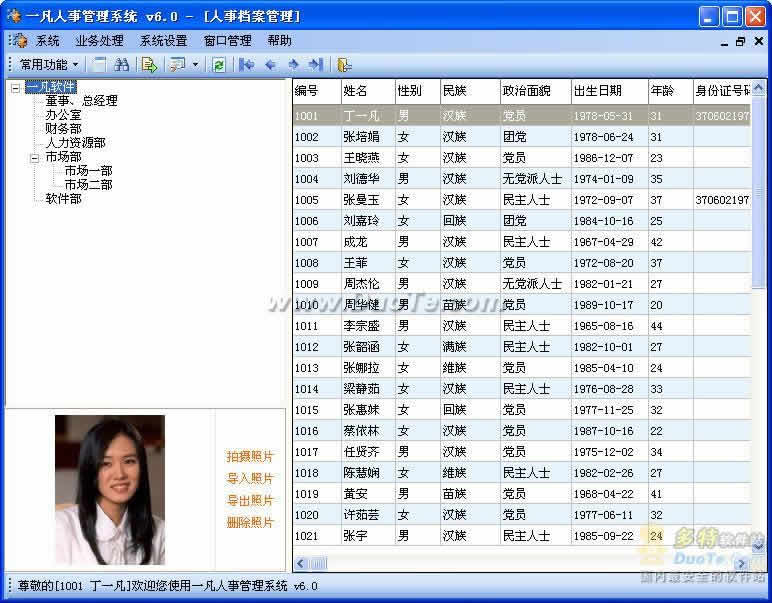This screenshot has height=603, width=772.
Task: Click the cell 周杰伦
Action: [368, 284]
